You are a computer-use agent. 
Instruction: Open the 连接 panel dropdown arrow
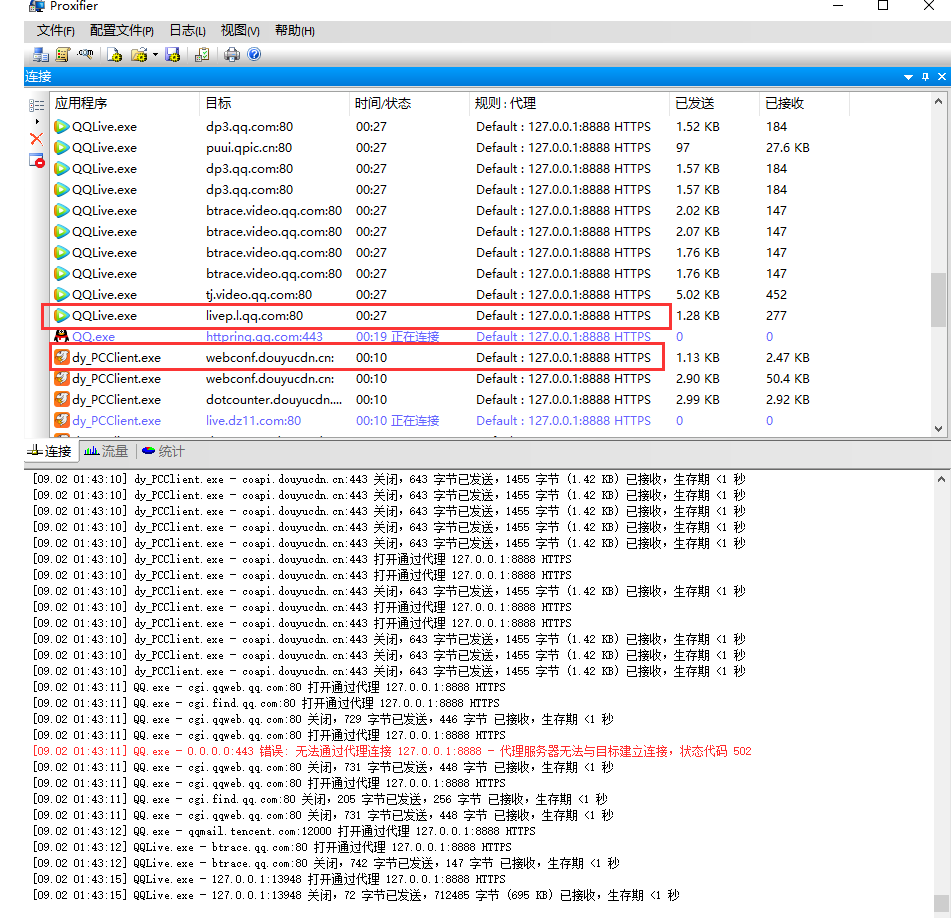click(x=908, y=77)
